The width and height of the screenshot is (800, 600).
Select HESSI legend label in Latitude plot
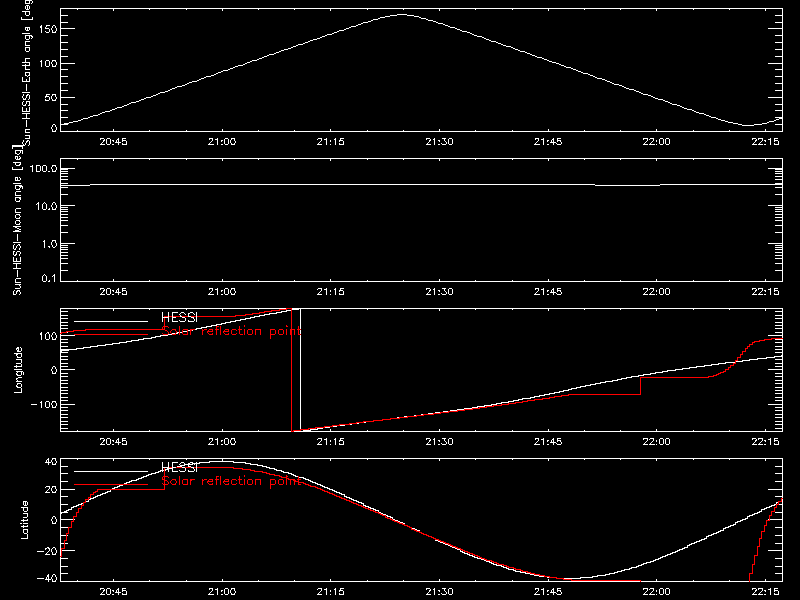179,467
